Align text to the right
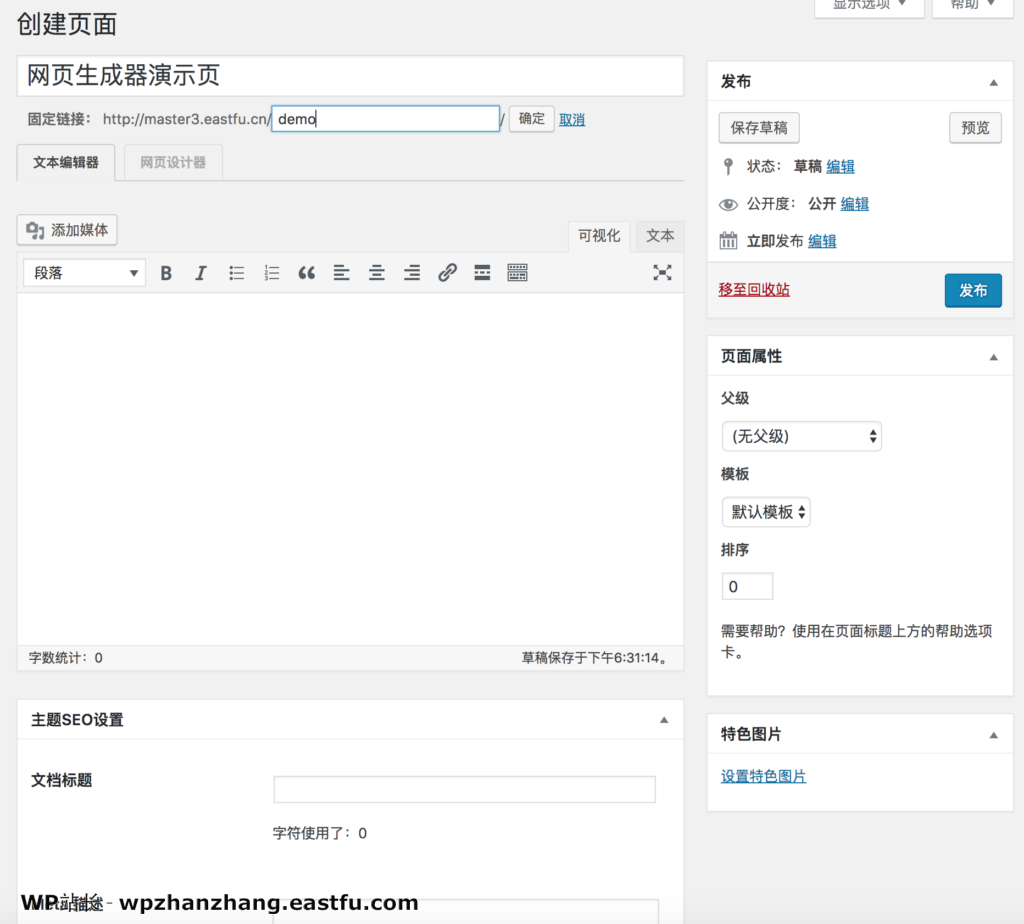This screenshot has height=924, width=1024. [411, 272]
